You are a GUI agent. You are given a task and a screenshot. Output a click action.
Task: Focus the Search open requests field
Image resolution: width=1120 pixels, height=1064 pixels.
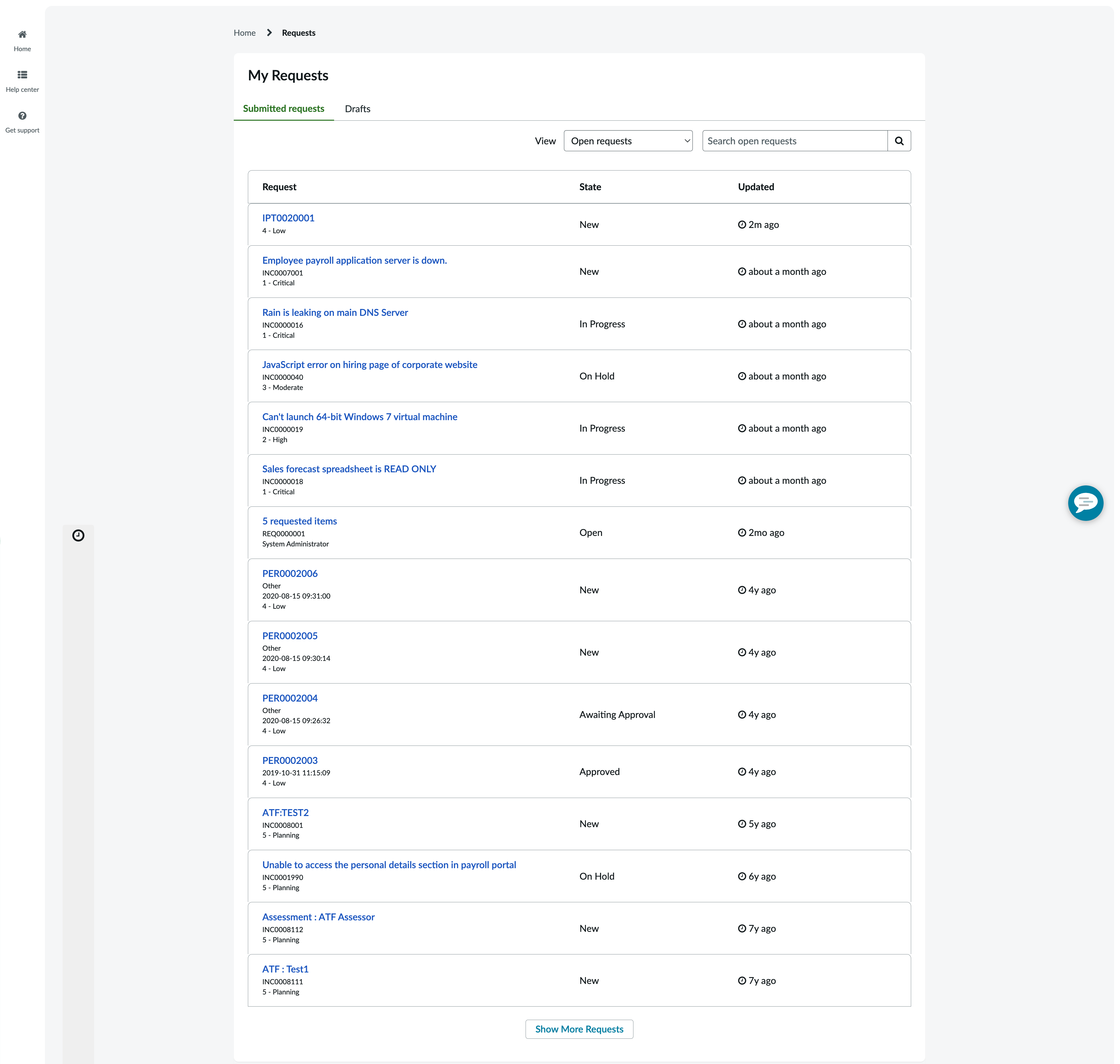(794, 141)
